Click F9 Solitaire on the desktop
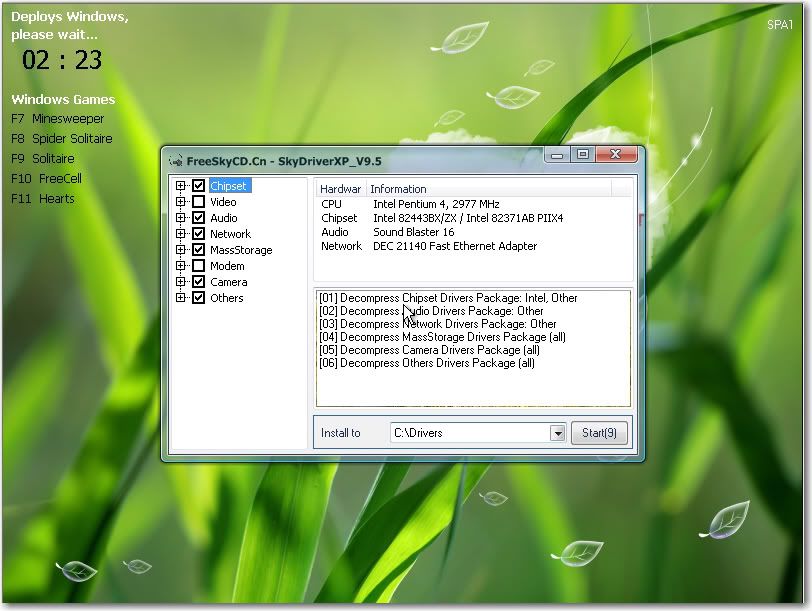This screenshot has width=812, height=611. coord(42,158)
